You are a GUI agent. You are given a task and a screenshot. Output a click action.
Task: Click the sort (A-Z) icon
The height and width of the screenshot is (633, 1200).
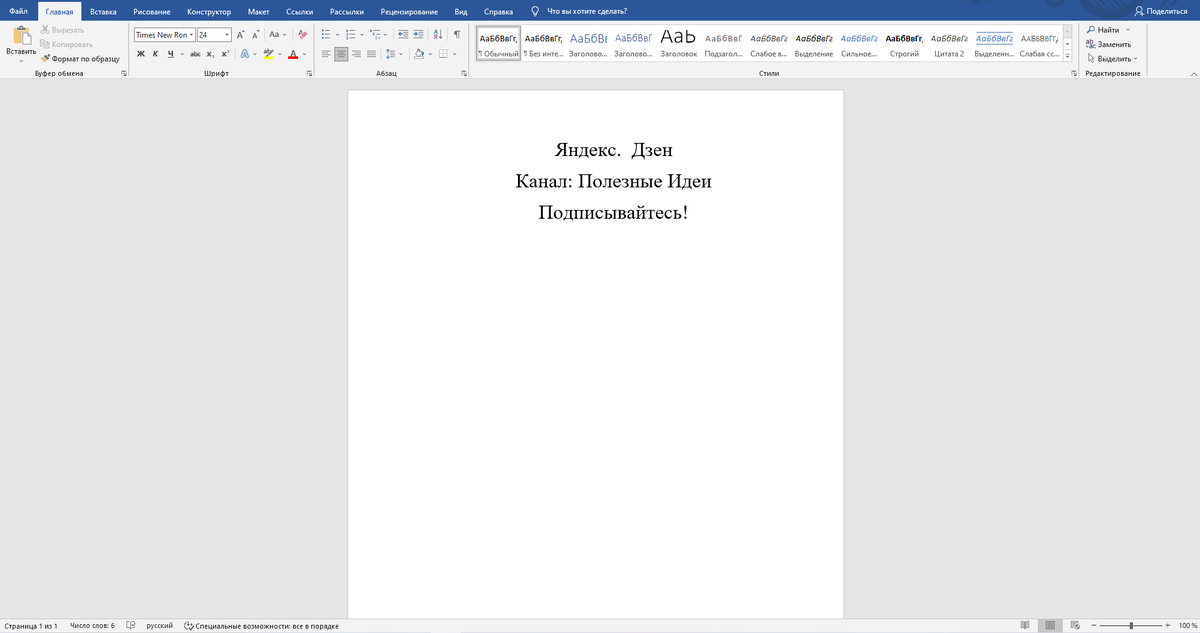(x=438, y=34)
